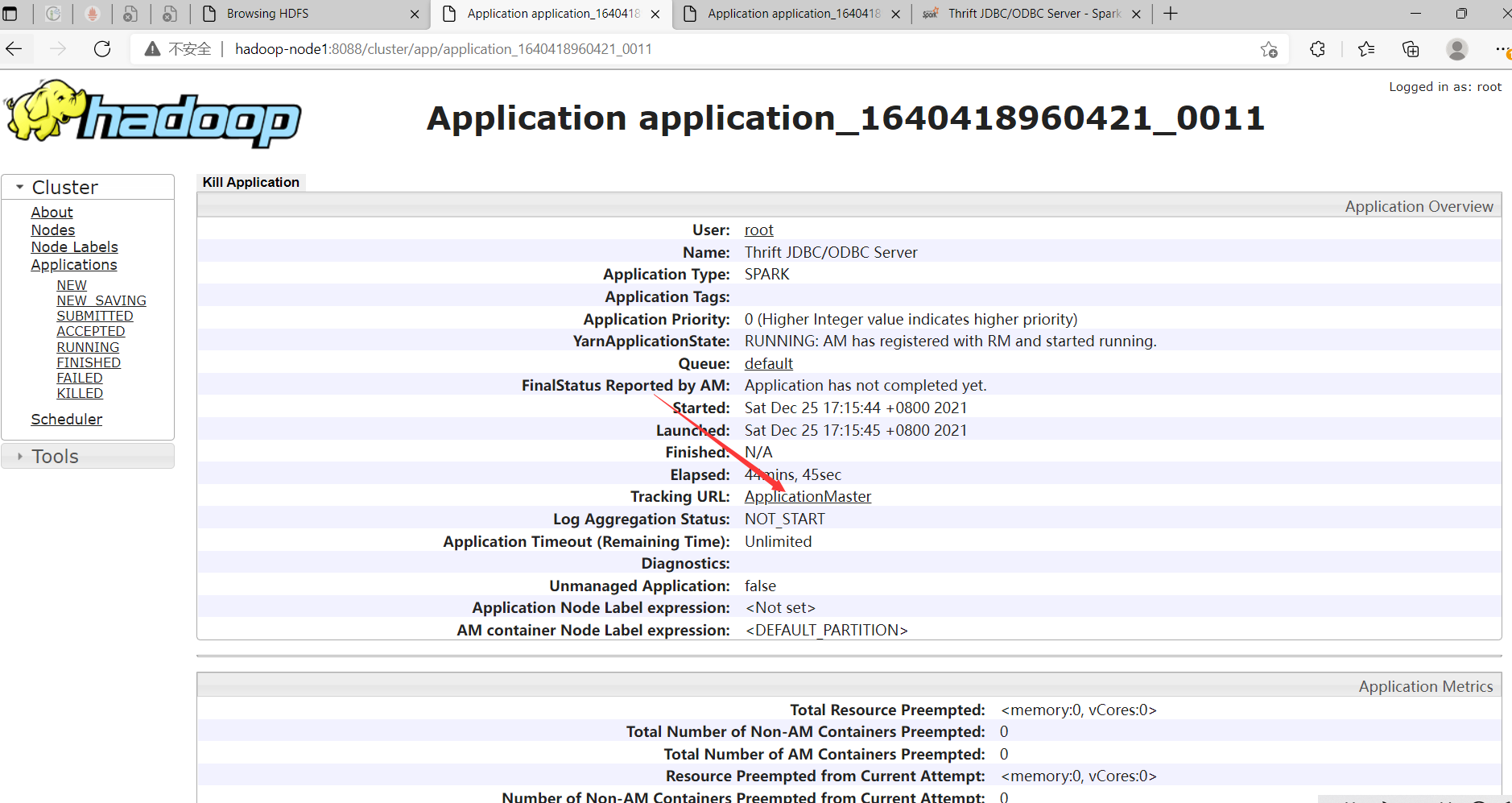Open the browser settings menu
The width and height of the screenshot is (1512, 803).
(x=1502, y=49)
